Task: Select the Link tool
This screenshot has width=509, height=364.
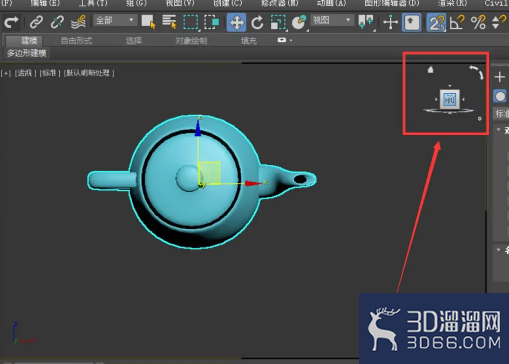Action: click(36, 22)
